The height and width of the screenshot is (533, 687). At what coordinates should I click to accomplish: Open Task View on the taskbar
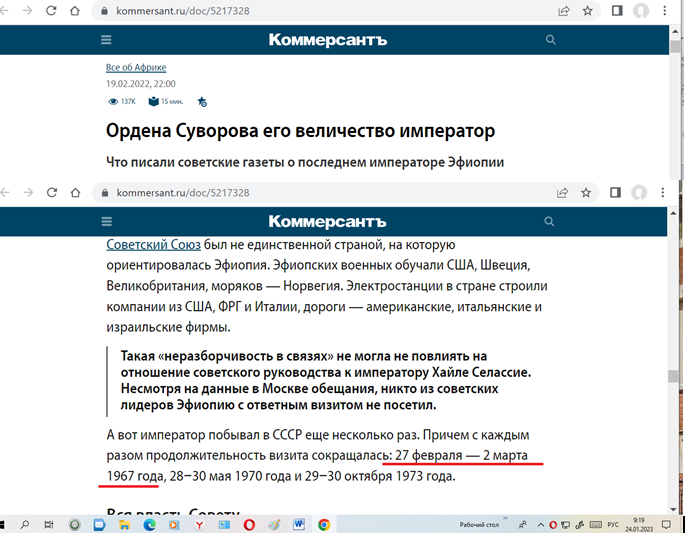coord(49,524)
